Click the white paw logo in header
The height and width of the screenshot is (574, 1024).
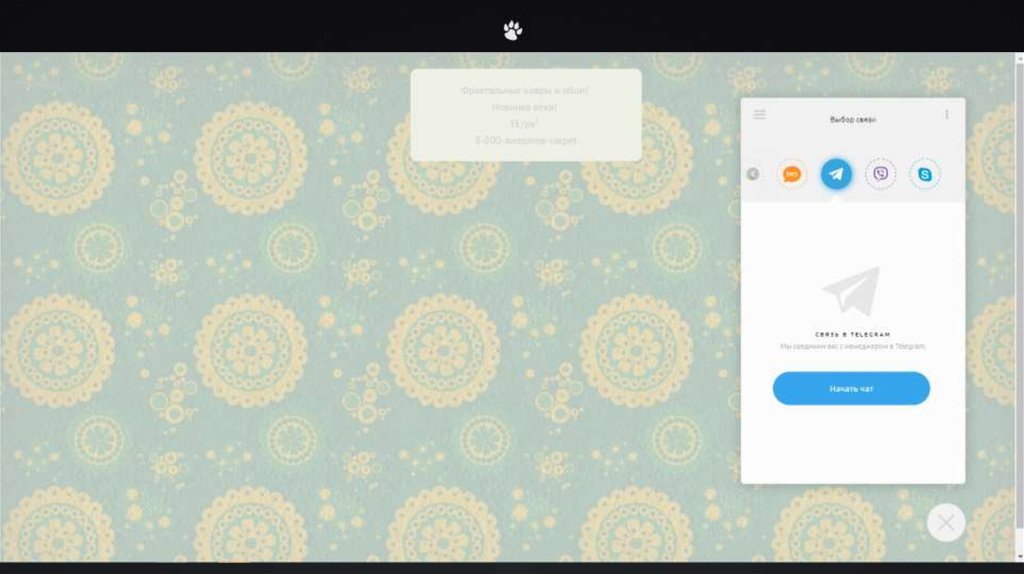pos(512,31)
